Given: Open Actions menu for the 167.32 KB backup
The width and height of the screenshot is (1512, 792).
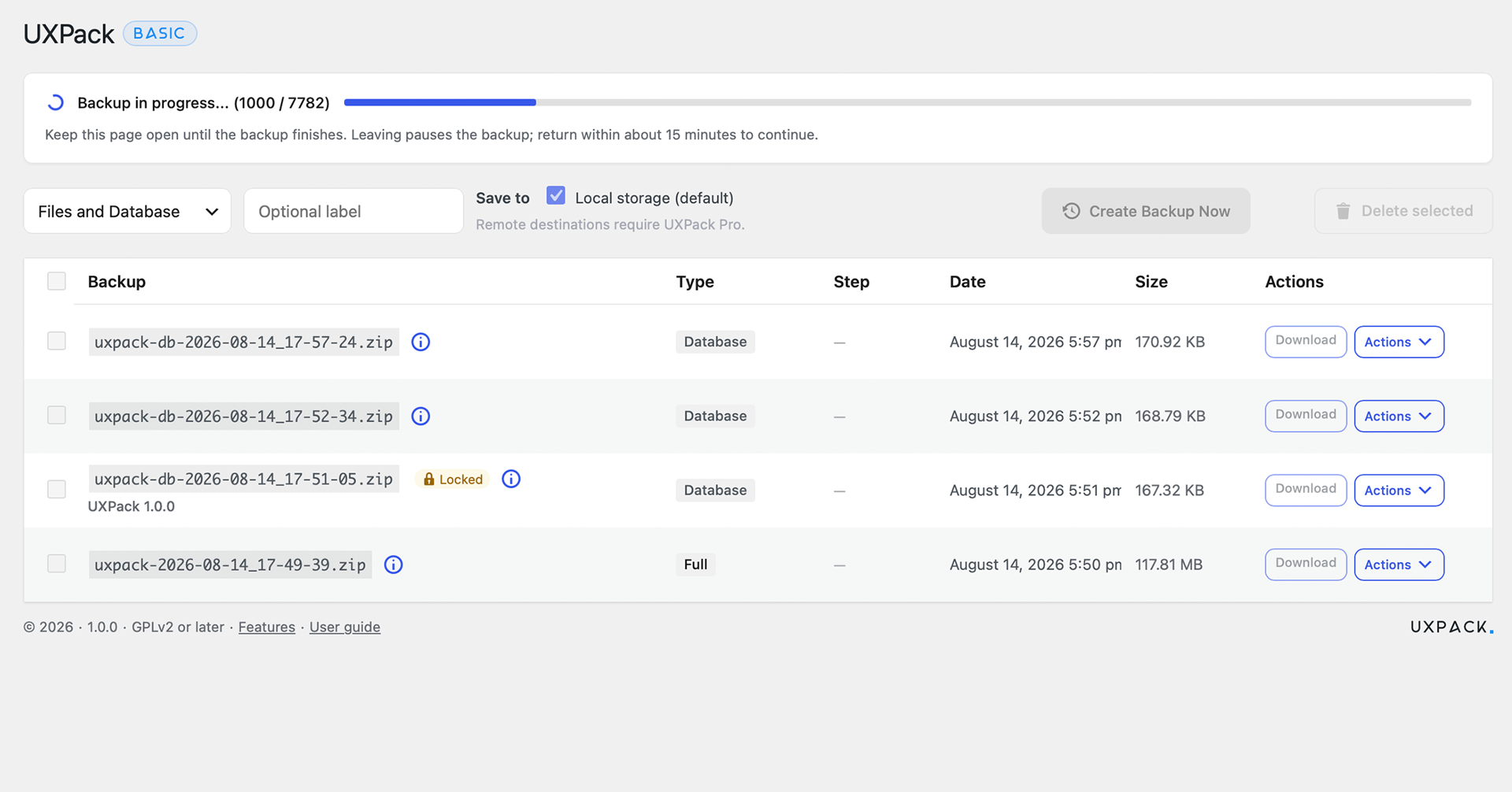Looking at the screenshot, I should [1399, 490].
